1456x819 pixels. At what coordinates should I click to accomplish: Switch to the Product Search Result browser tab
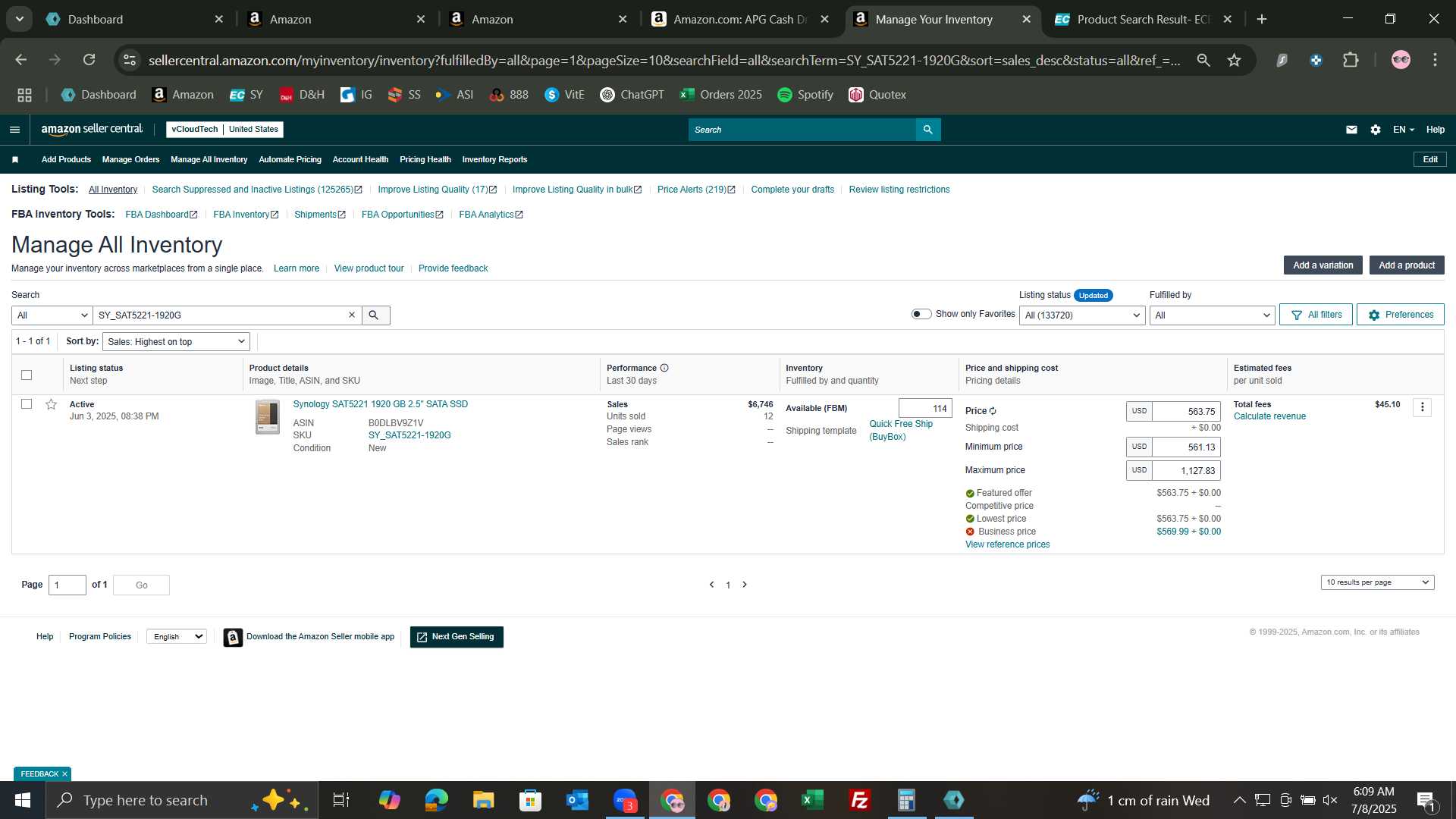pos(1142,19)
